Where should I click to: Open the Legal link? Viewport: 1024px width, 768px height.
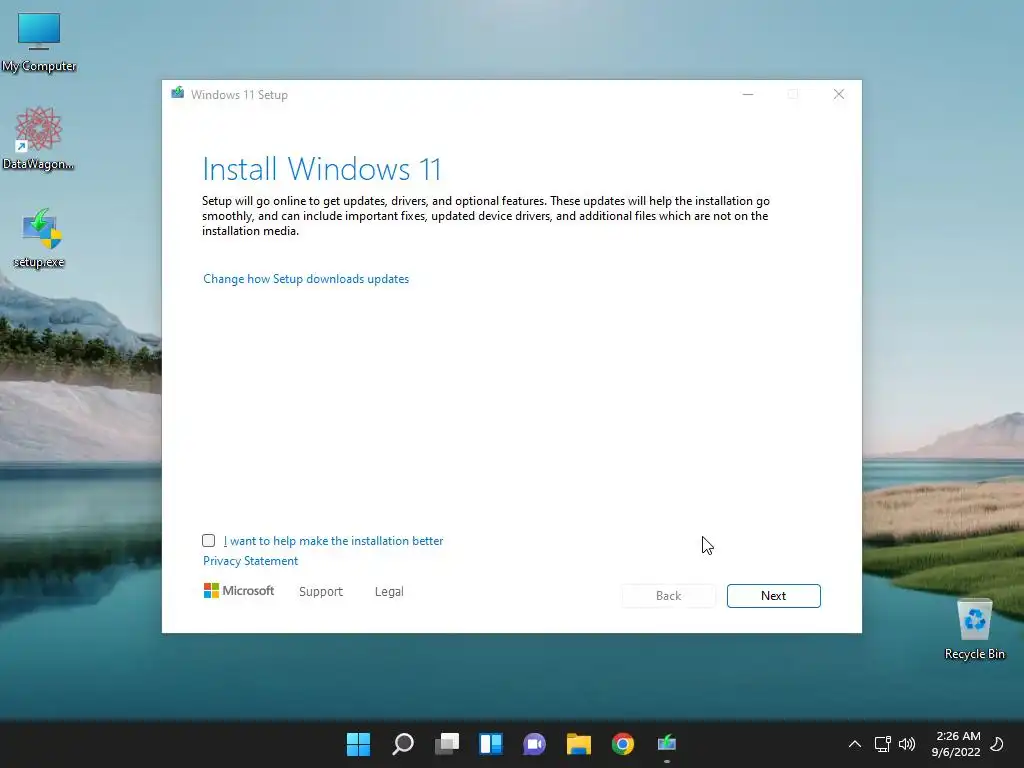389,592
